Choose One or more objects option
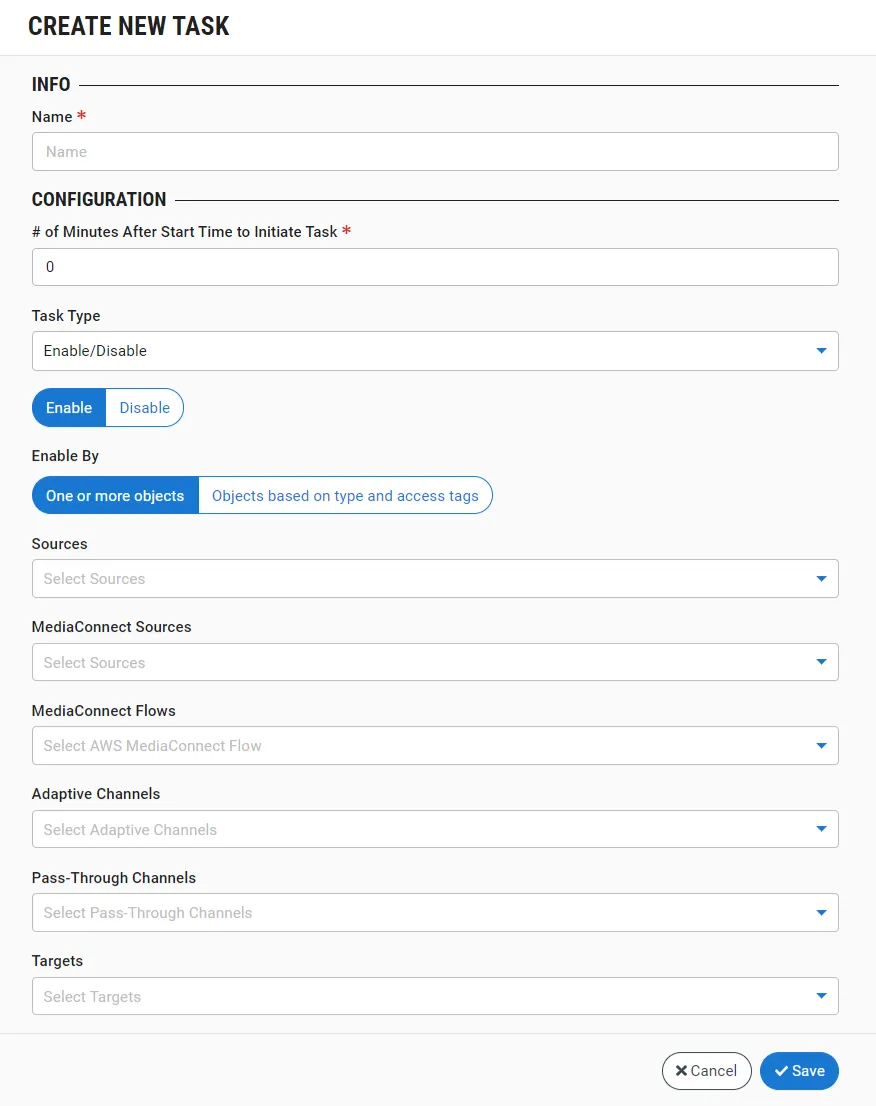Screen dimensions: 876x1106 (115, 496)
